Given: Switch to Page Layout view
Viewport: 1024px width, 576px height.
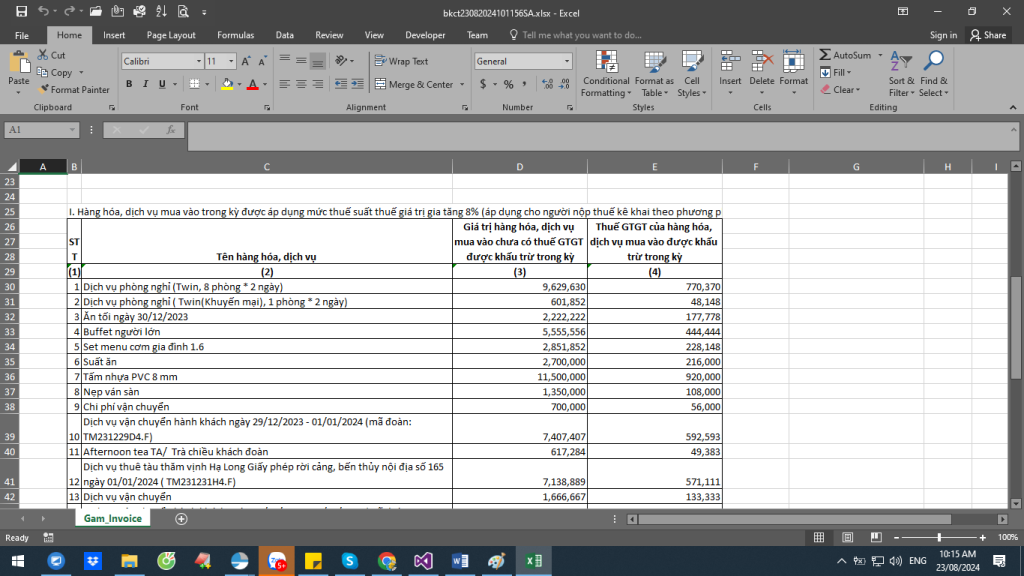Looking at the screenshot, I should [848, 537].
